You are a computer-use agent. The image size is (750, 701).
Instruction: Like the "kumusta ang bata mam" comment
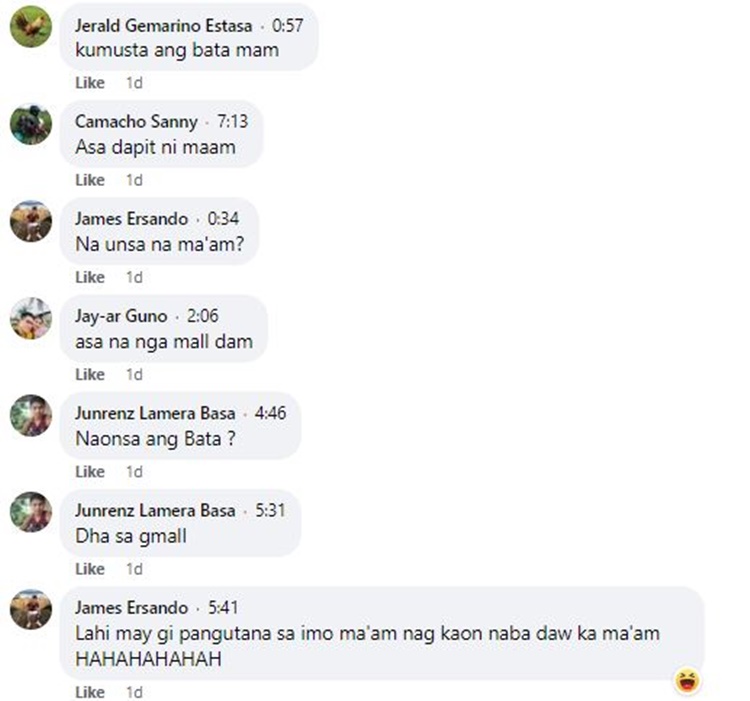90,83
